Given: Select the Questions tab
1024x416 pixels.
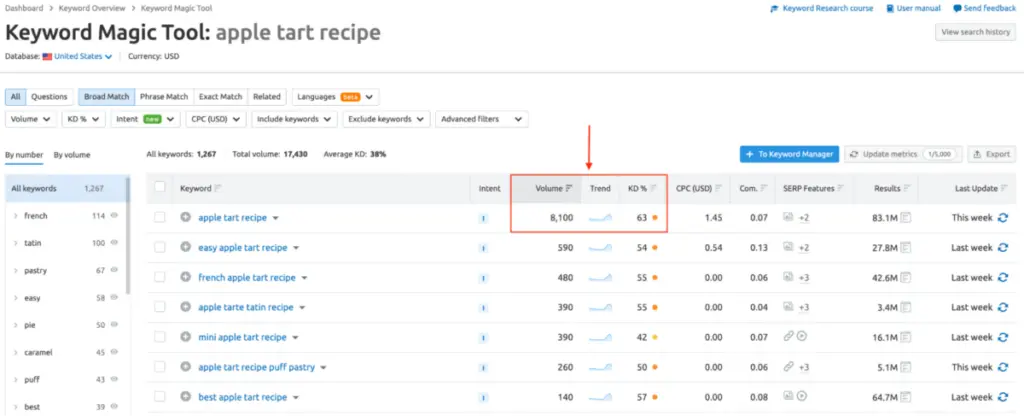Looking at the screenshot, I should (50, 97).
